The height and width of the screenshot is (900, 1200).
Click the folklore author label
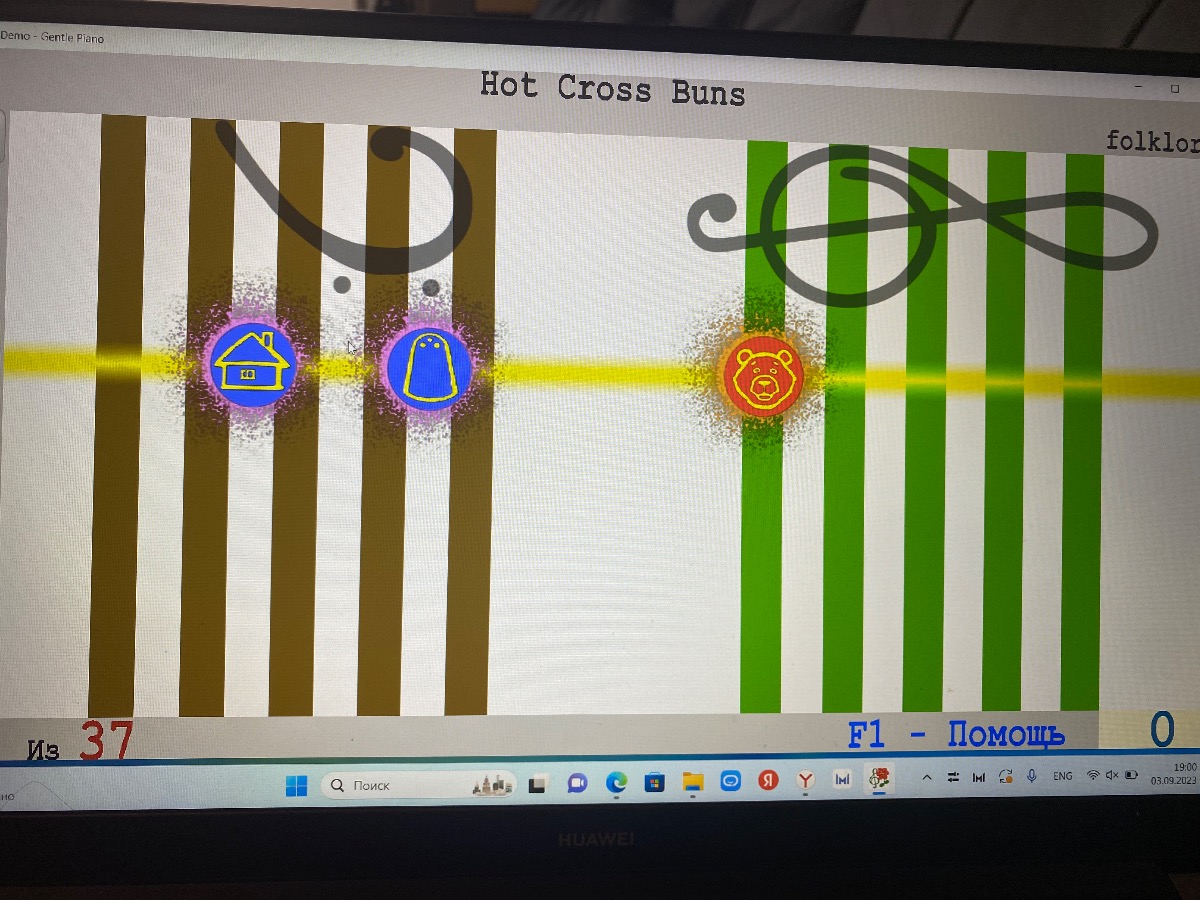pyautogui.click(x=1152, y=141)
